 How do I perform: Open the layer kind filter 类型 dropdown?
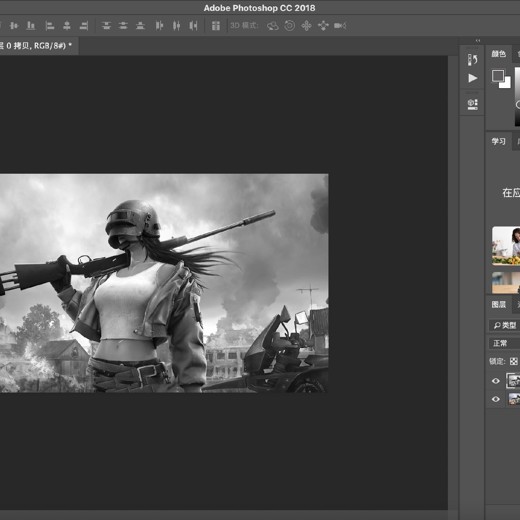tap(505, 325)
